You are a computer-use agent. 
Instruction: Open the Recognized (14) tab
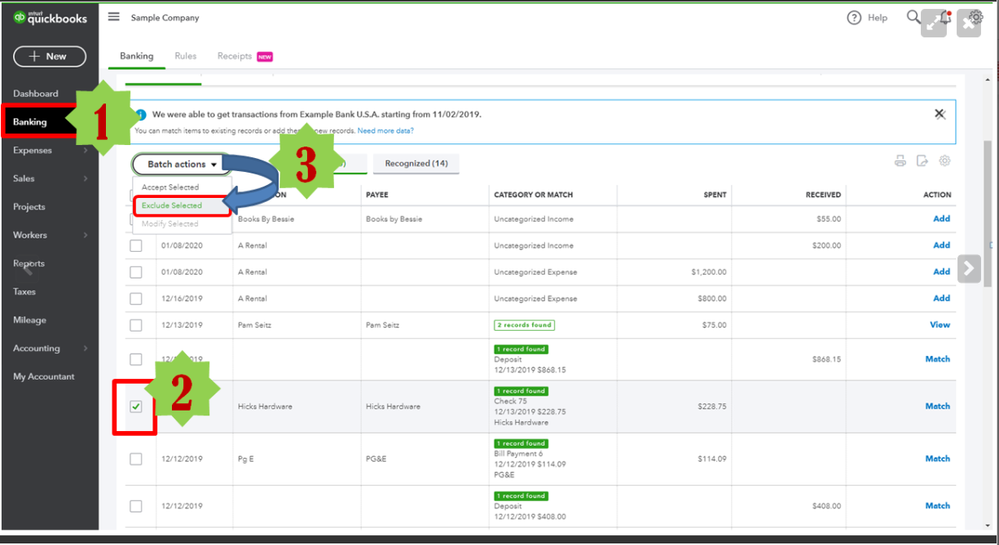coord(416,163)
